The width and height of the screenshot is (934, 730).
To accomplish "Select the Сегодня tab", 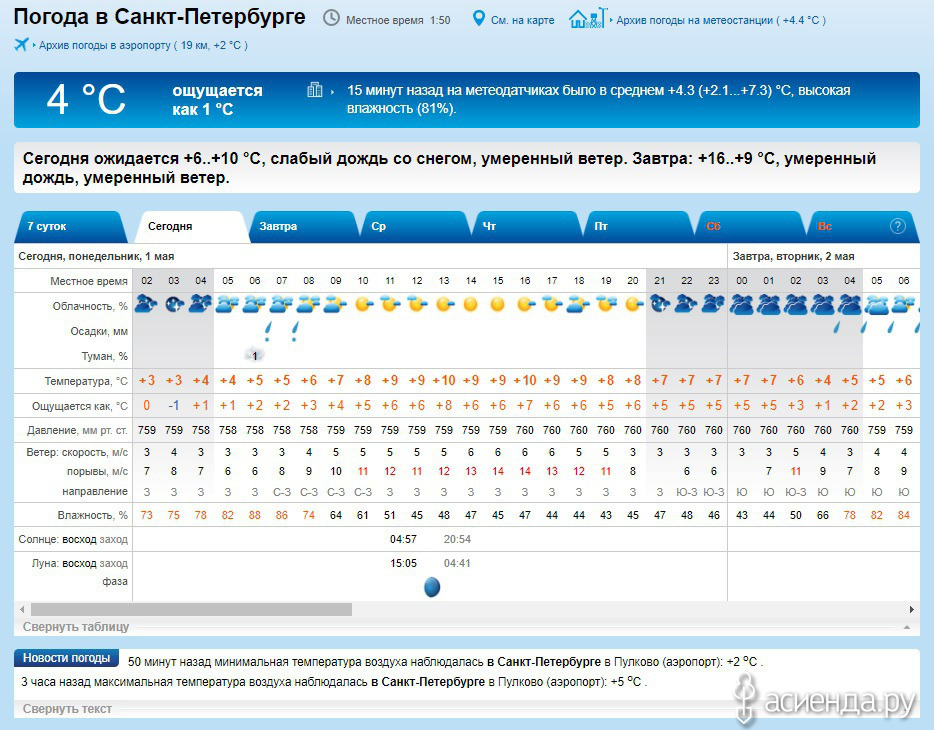I will [192, 226].
